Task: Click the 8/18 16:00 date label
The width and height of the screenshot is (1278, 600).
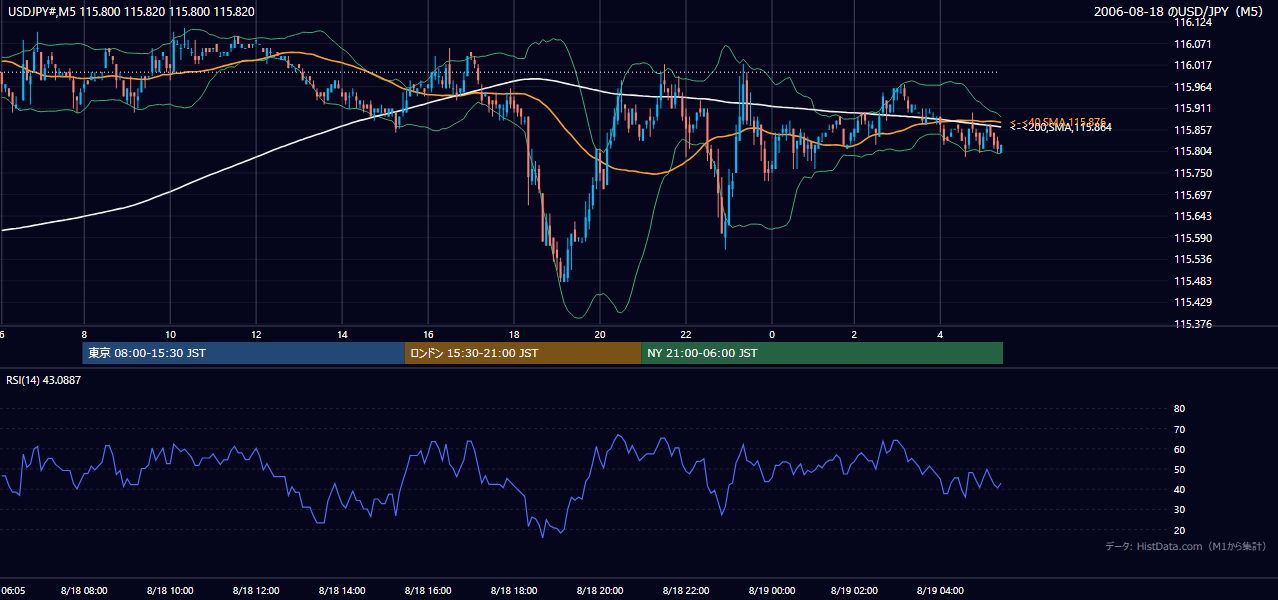Action: point(428,591)
